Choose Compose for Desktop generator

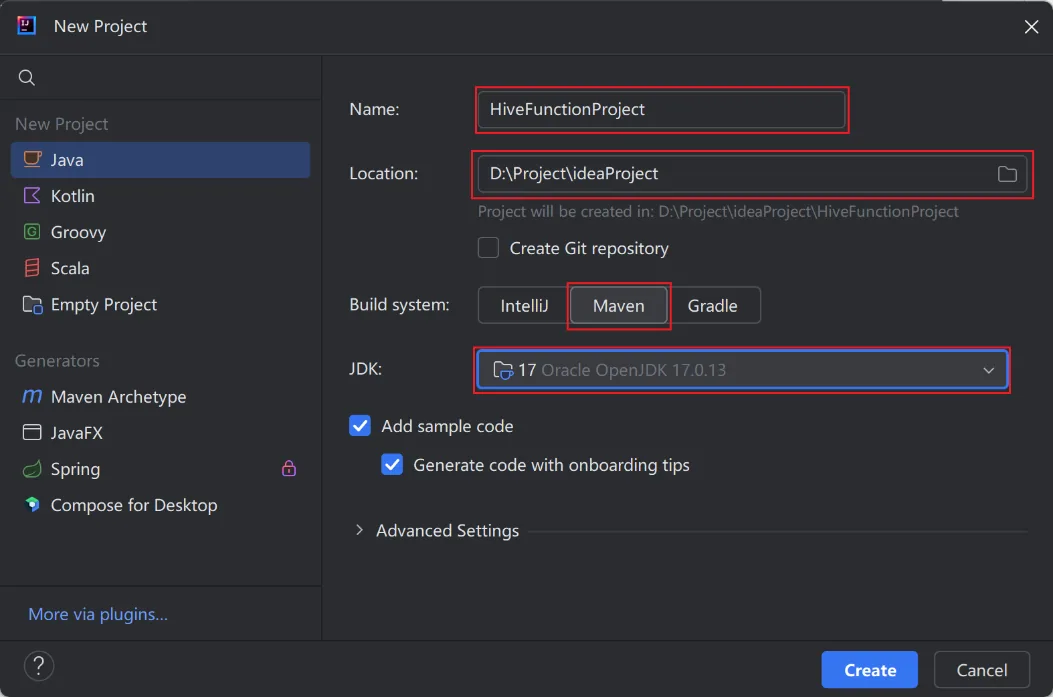point(161,505)
